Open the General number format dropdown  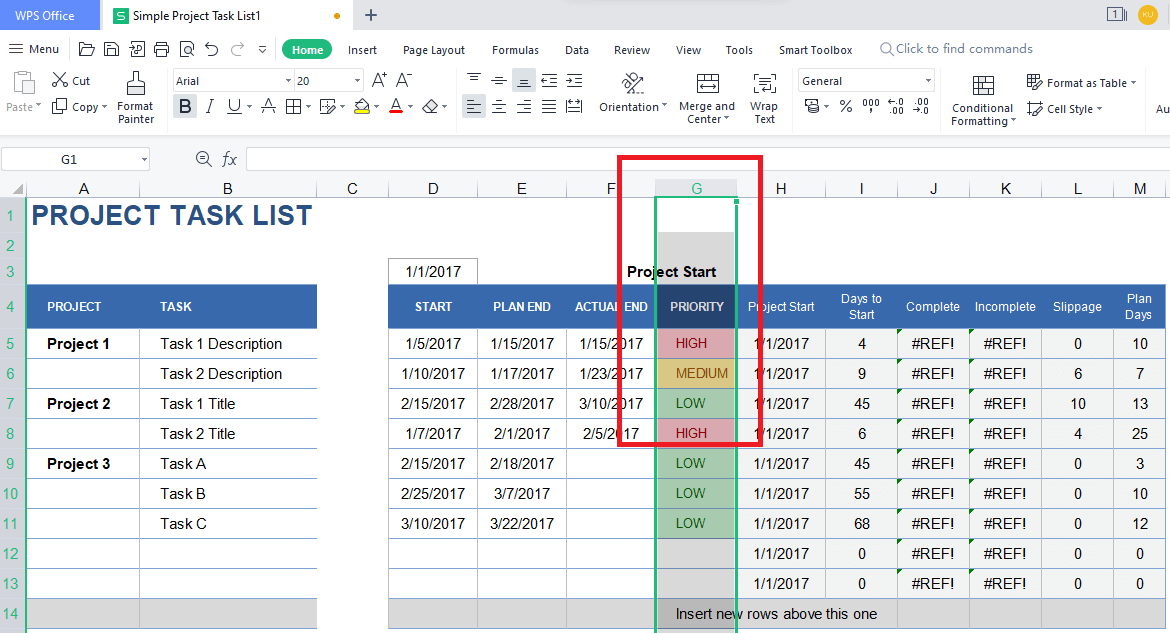point(928,81)
